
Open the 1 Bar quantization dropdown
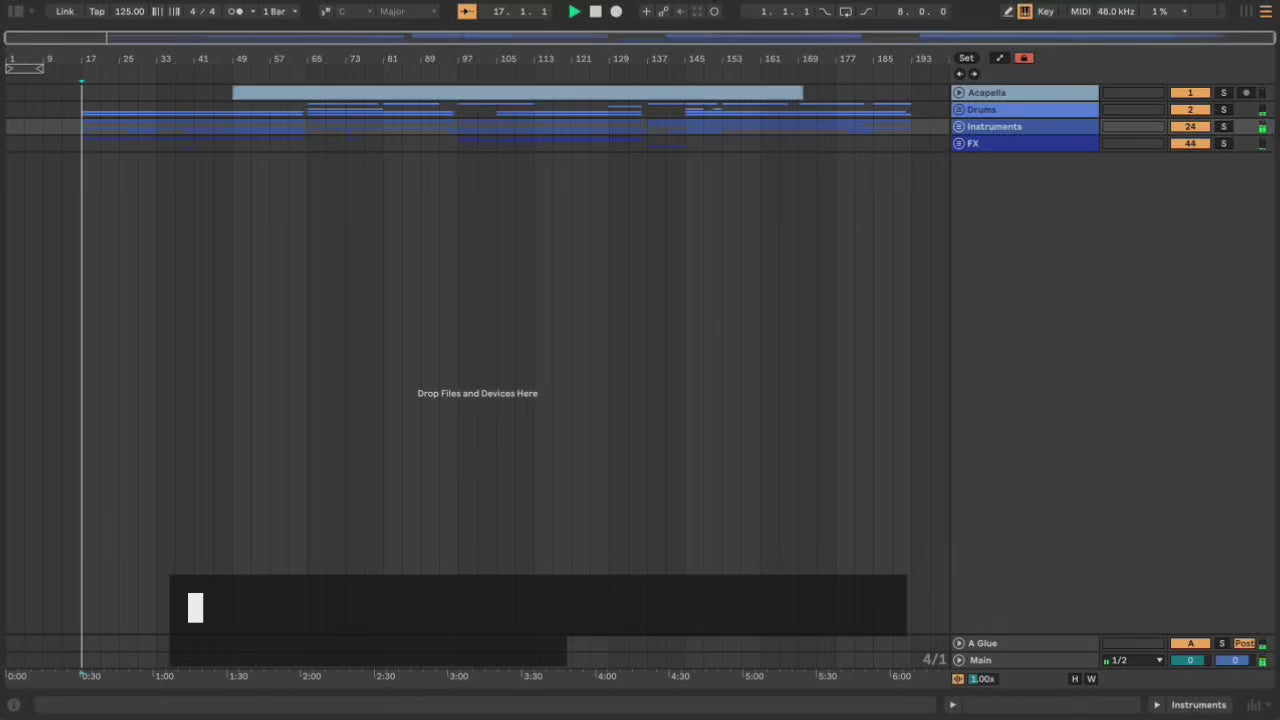[279, 12]
